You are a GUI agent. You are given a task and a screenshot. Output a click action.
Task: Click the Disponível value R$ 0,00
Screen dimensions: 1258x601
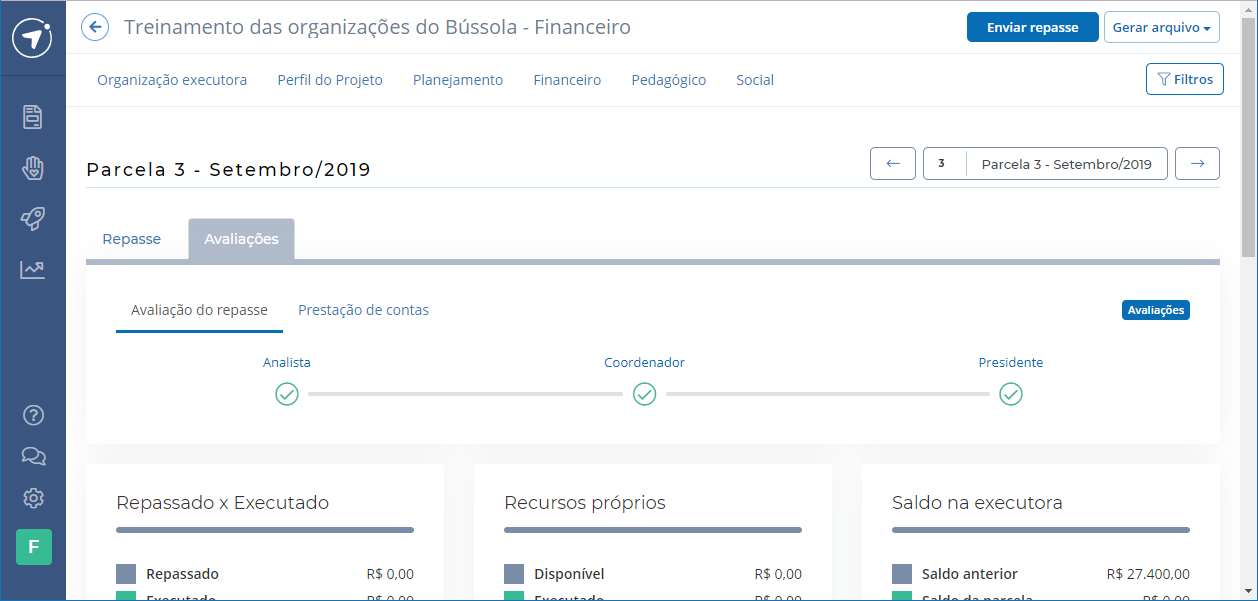[778, 574]
